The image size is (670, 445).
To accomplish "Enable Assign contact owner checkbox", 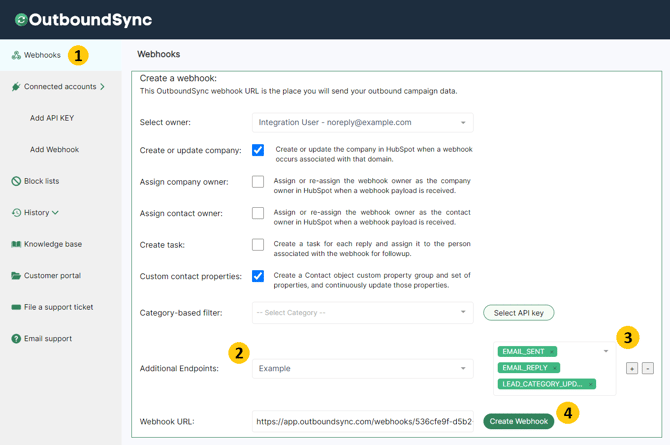I will 258,213.
